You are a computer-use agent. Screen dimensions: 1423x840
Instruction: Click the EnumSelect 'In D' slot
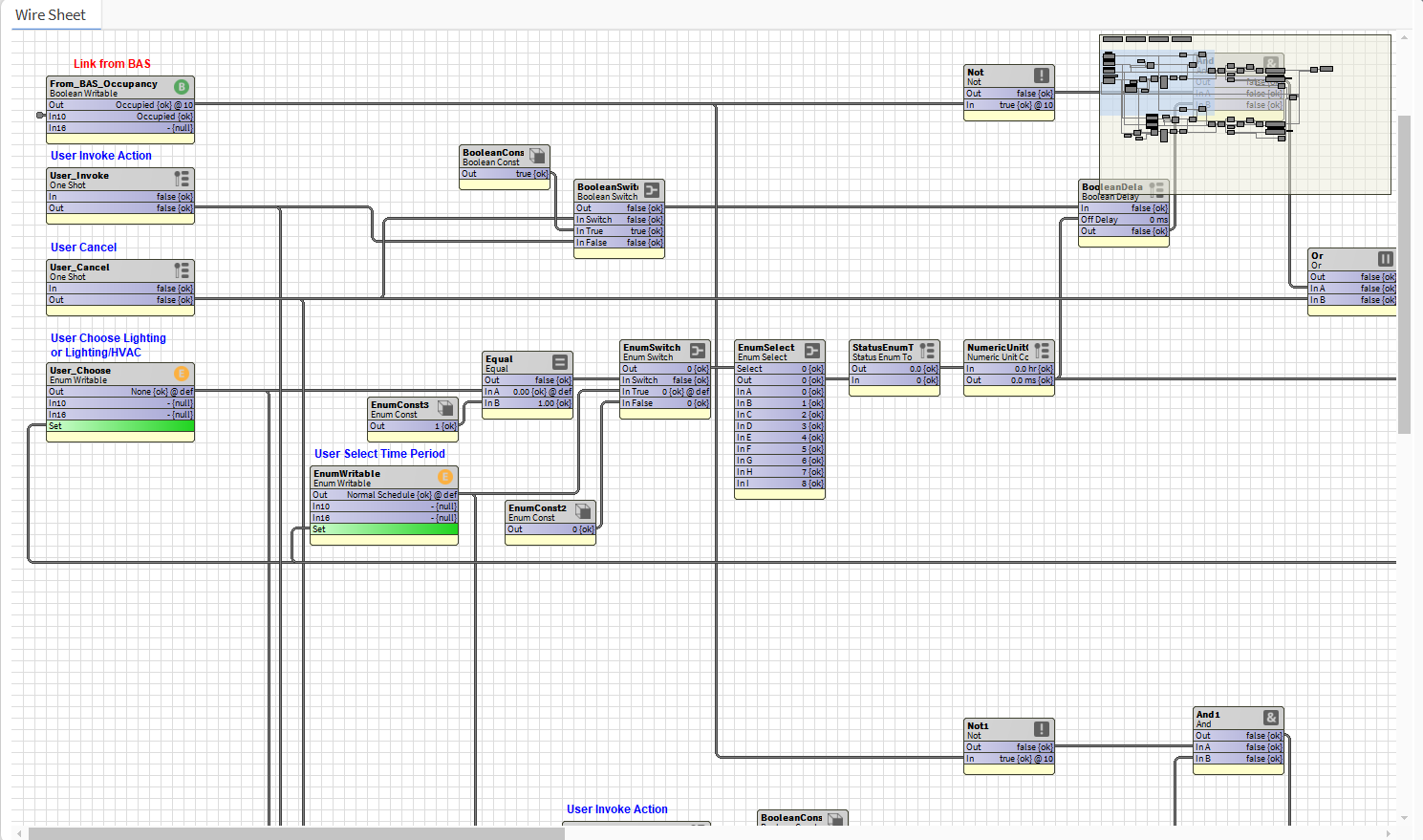tap(780, 426)
